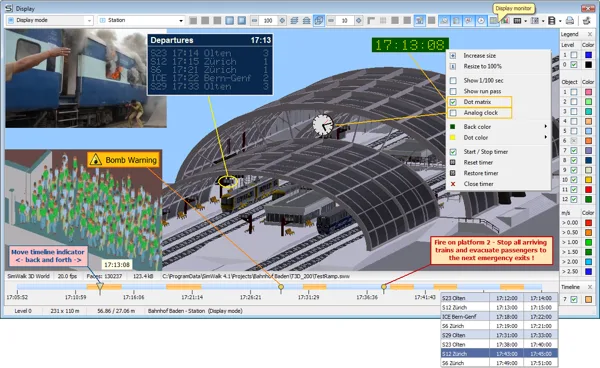Click the bomb warning triangle icon
This screenshot has width=600, height=368.
pos(96,160)
